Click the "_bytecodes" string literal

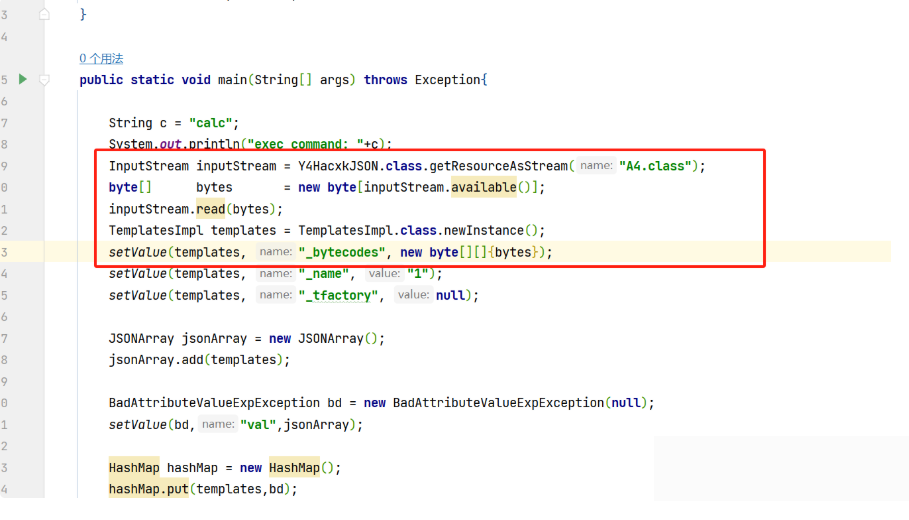341,252
